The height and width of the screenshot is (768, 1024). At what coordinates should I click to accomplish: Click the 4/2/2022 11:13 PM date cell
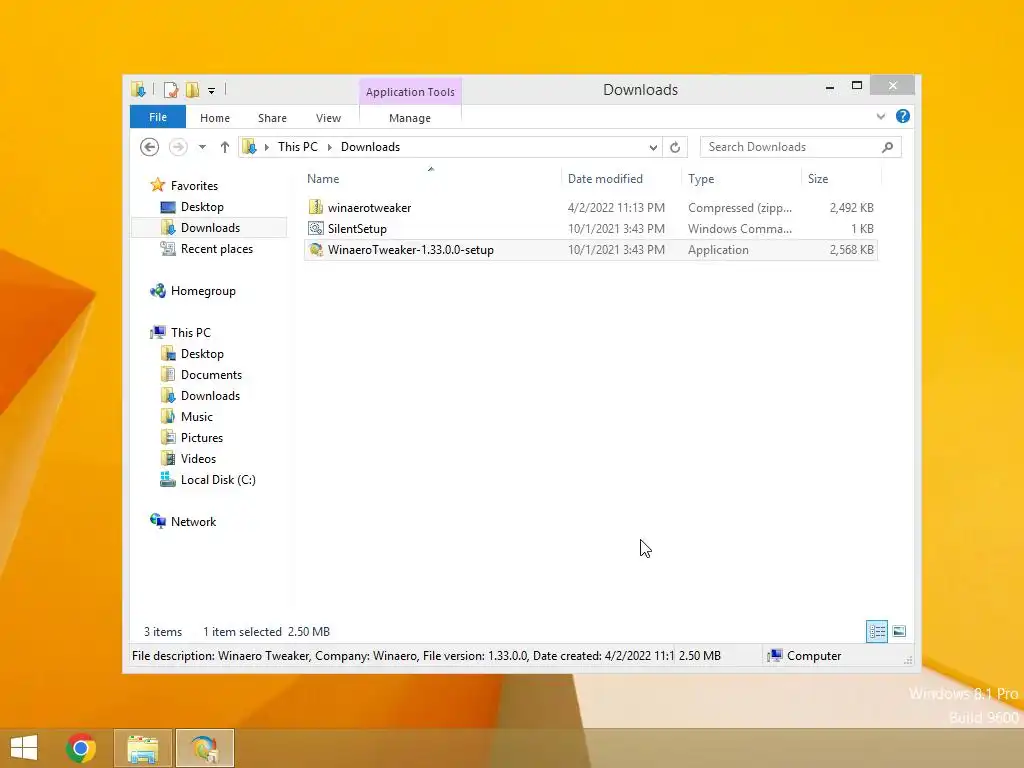tap(616, 208)
